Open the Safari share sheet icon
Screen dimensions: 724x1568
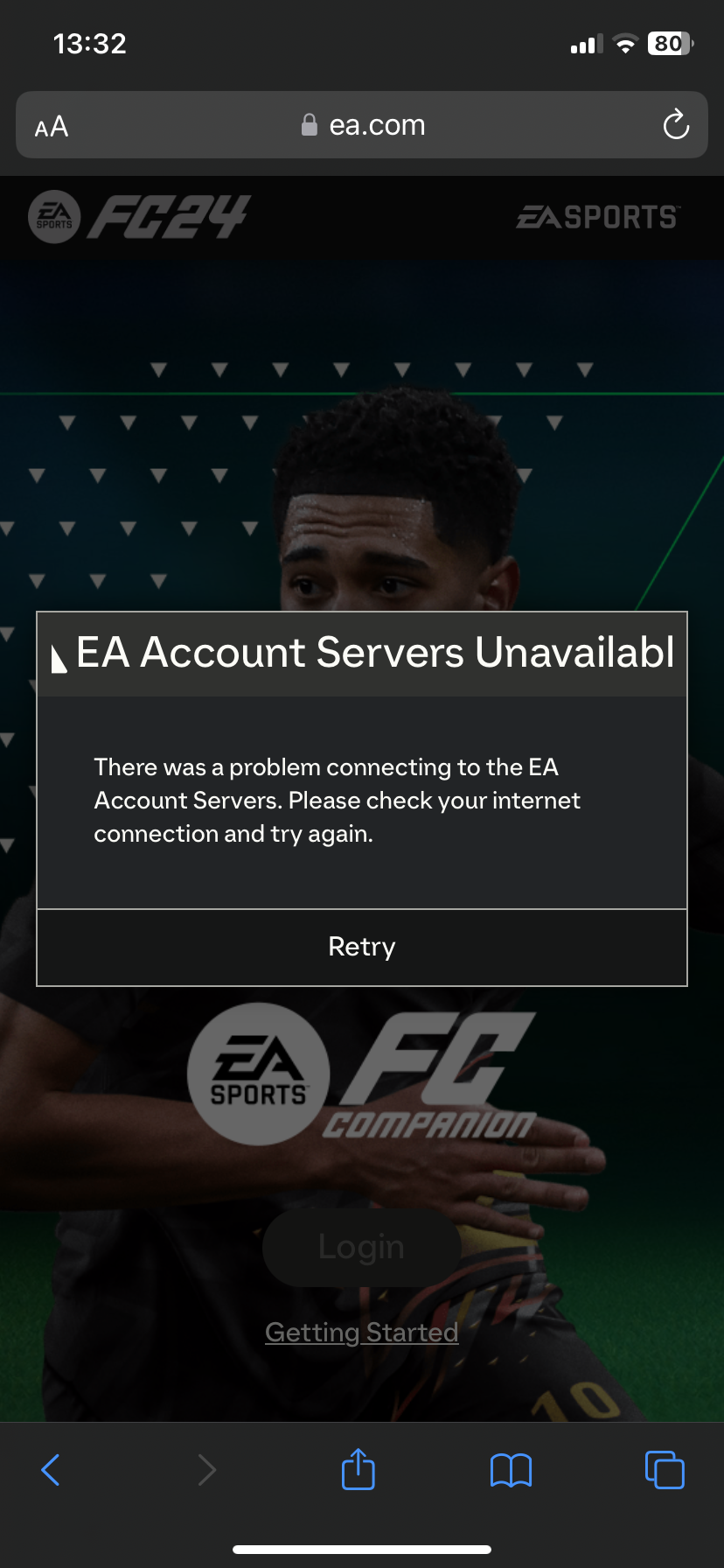coord(359,1468)
